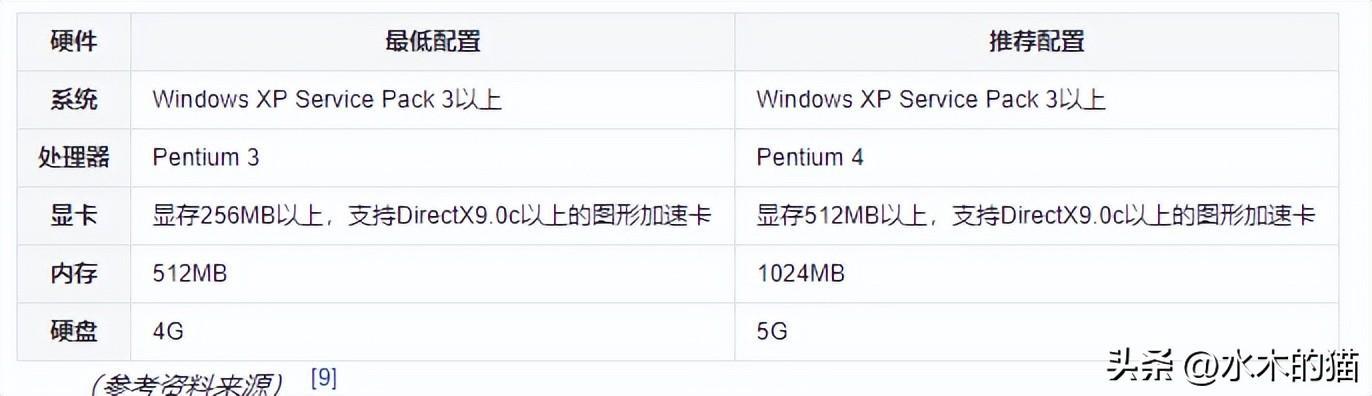
Task: Click the 显卡 row label
Action: pos(74,215)
